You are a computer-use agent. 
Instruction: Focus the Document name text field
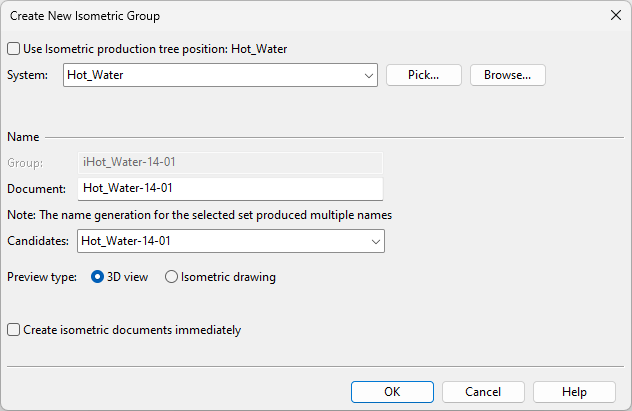click(x=230, y=188)
